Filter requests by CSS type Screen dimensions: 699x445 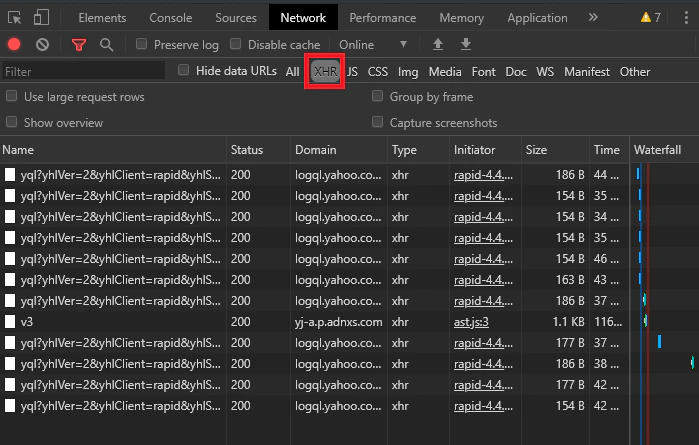pos(378,72)
